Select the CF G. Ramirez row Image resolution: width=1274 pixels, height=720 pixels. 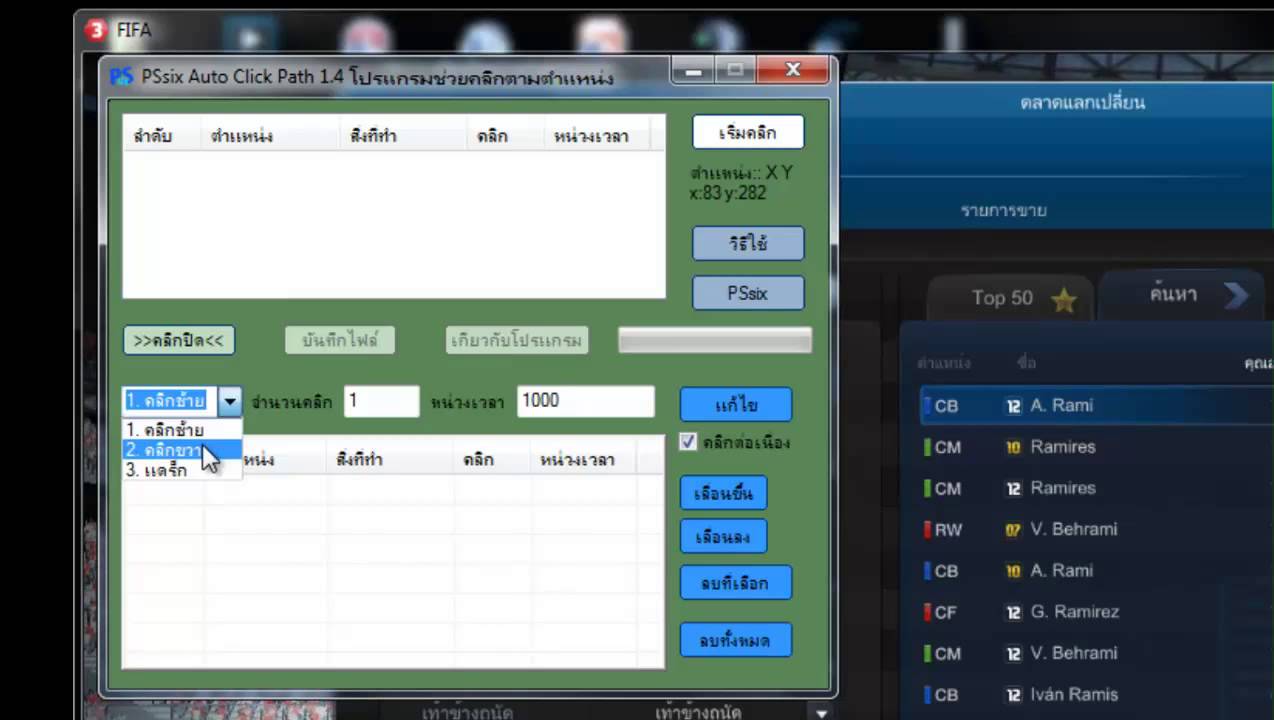(1097, 612)
